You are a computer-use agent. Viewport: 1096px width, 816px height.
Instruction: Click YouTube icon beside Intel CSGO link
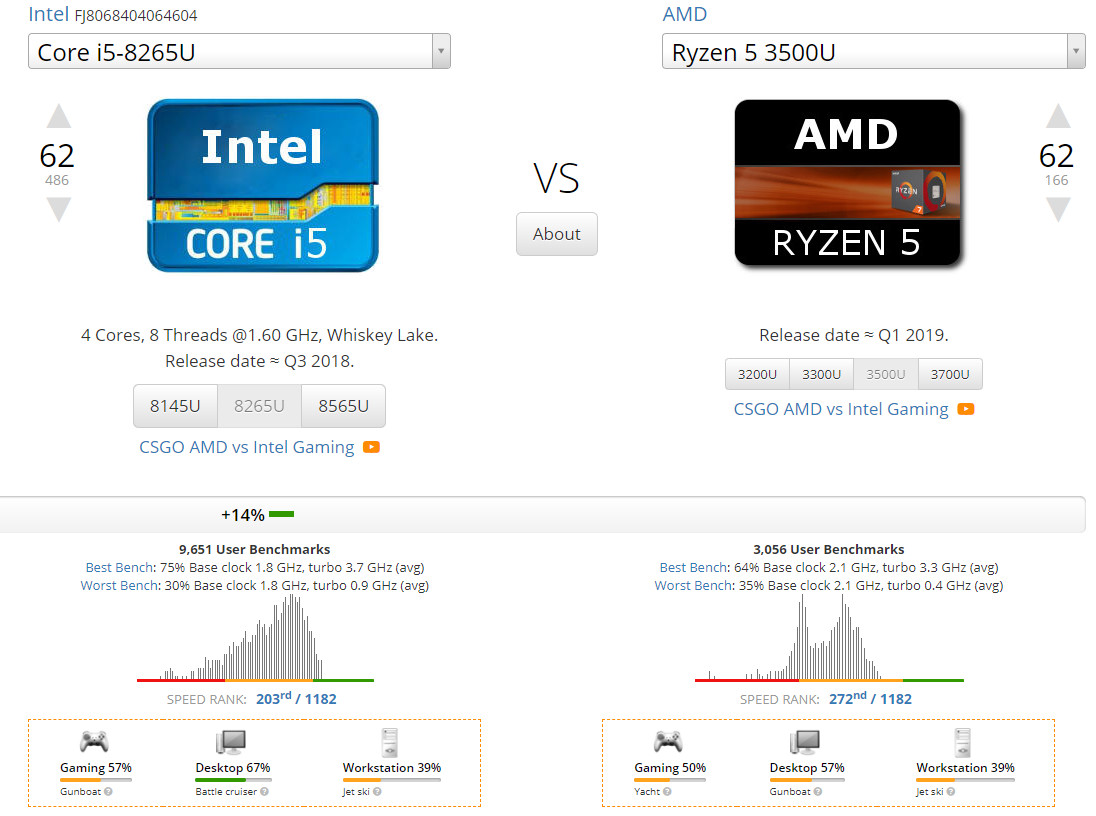371,447
